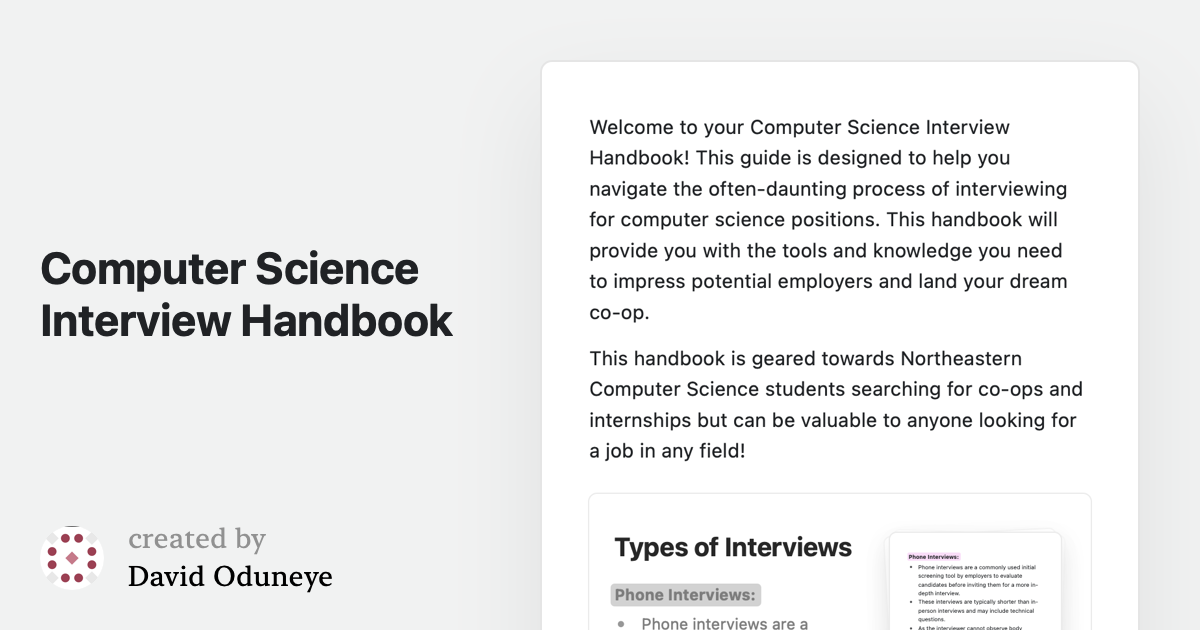Select the gray highlighted "Phone Interviews:" label
Image resolution: width=1200 pixels, height=630 pixels.
coord(686,595)
